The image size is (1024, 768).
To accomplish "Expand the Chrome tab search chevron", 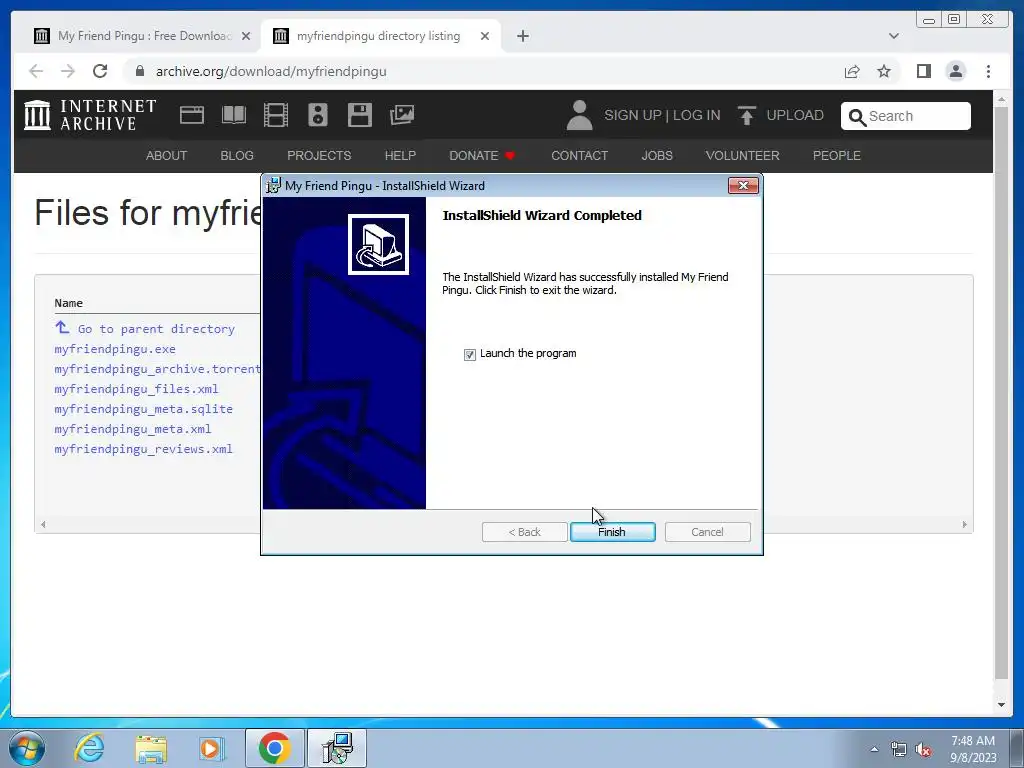I will coord(894,36).
